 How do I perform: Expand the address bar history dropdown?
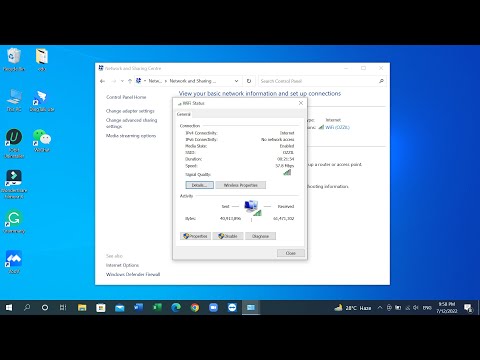[x=236, y=81]
